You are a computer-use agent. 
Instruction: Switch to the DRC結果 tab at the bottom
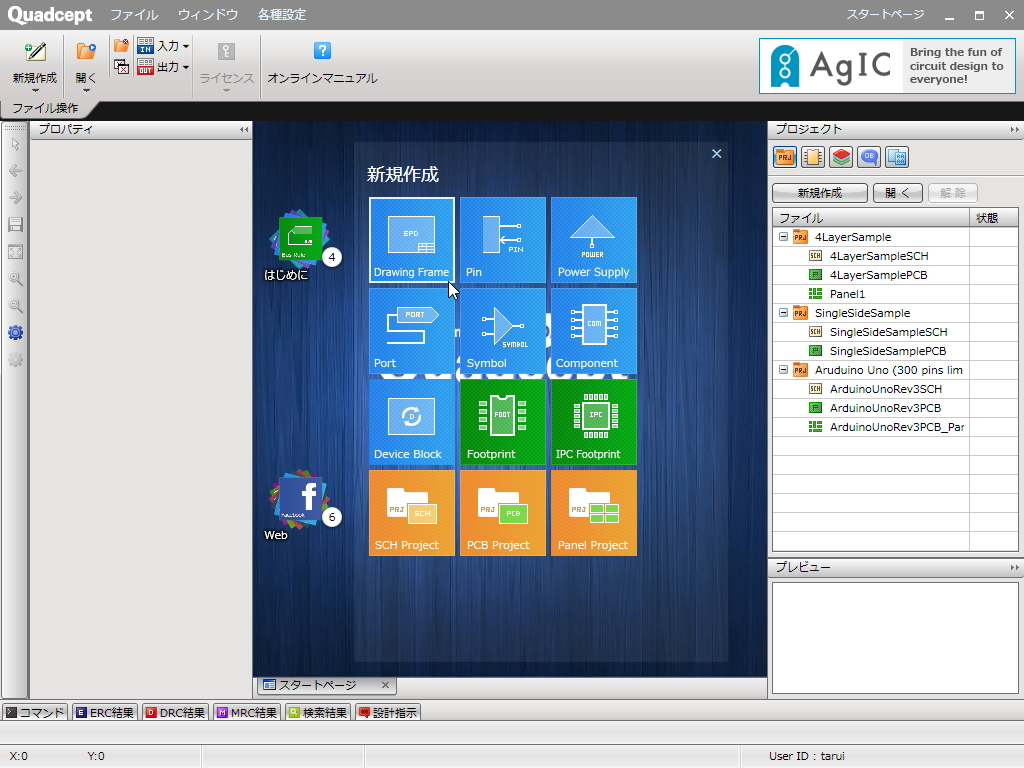tap(174, 711)
